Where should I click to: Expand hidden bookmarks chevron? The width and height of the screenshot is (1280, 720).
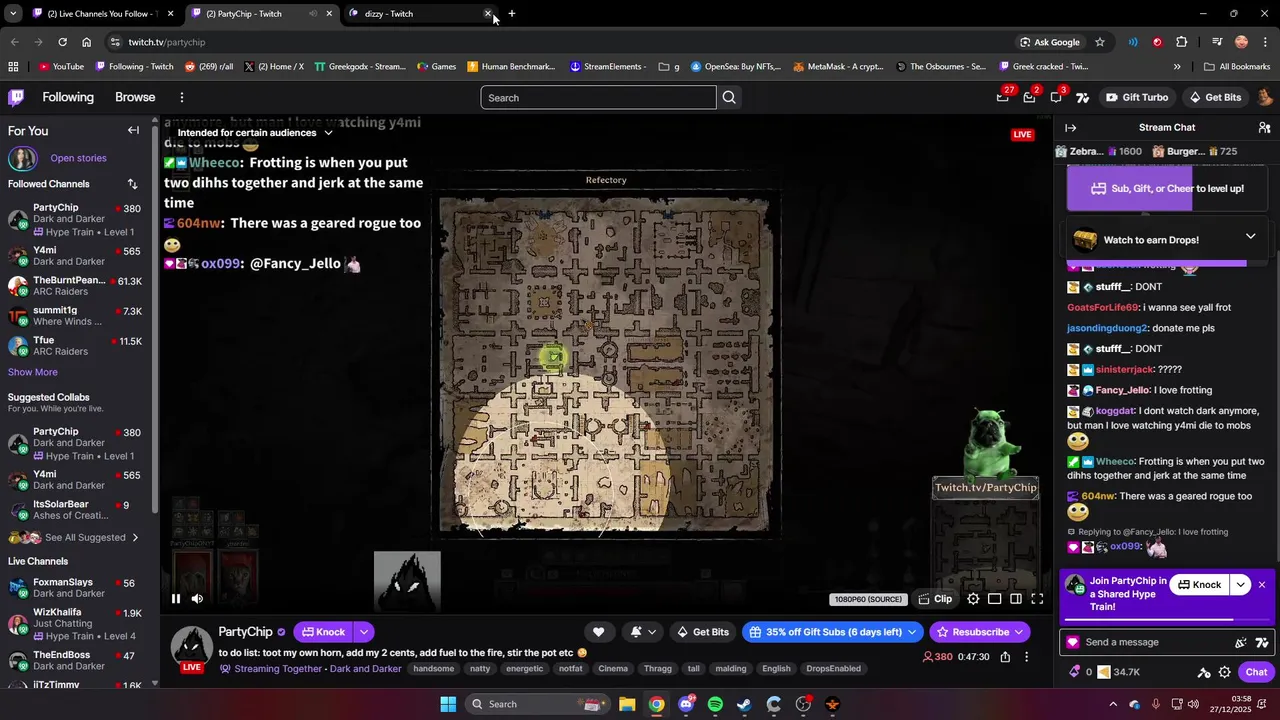click(x=1177, y=67)
